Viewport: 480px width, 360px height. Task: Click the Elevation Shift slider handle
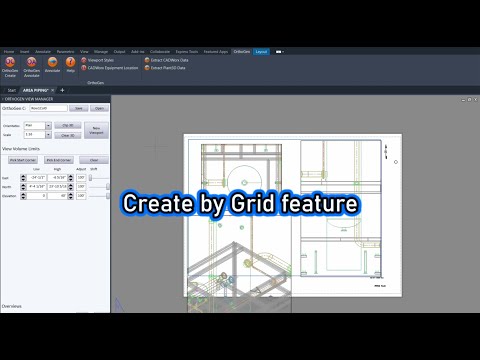[107, 196]
